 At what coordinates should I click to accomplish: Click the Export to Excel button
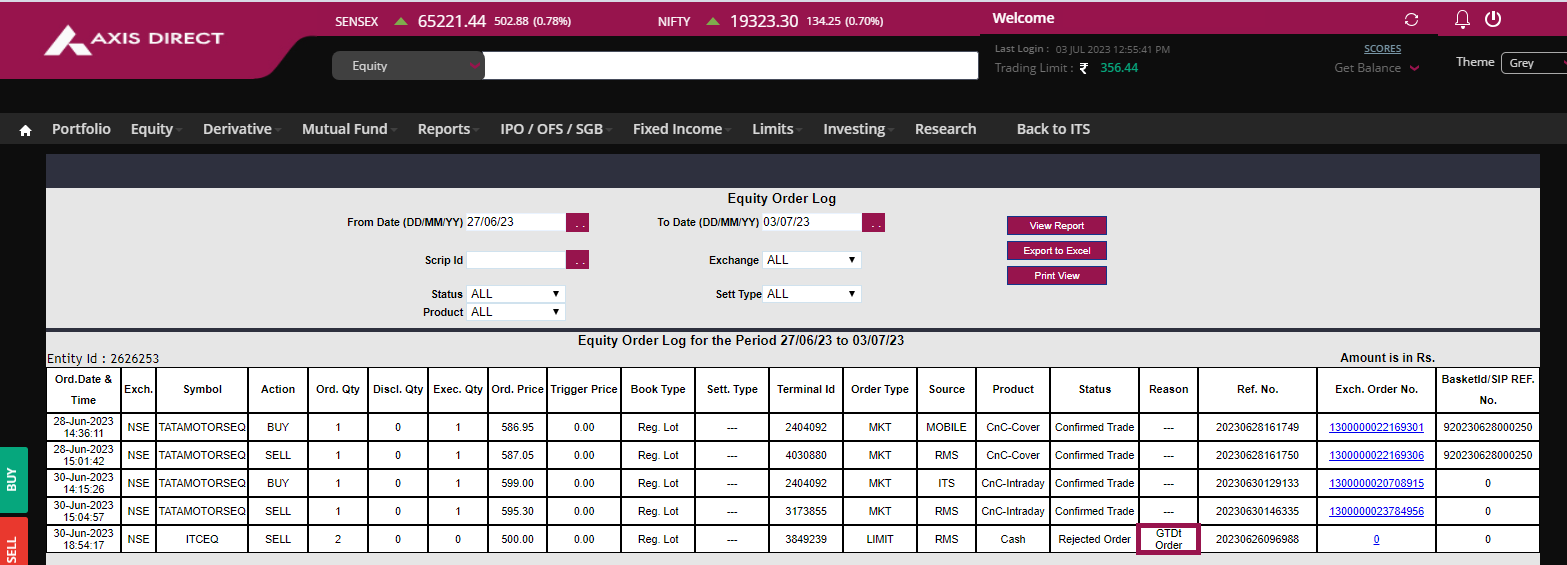click(1056, 251)
